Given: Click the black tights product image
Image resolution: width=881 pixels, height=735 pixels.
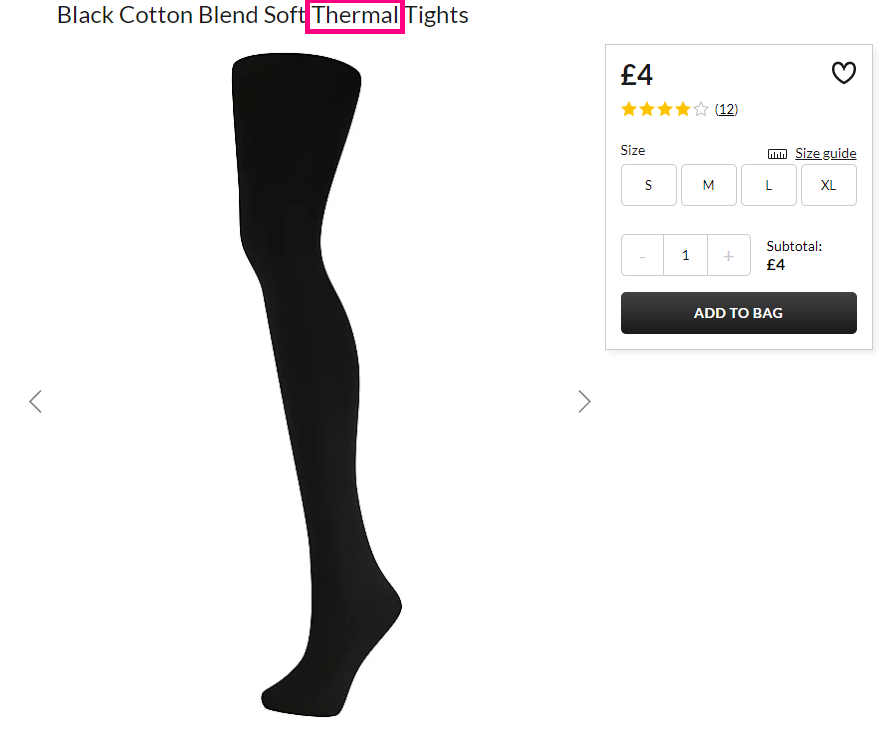Looking at the screenshot, I should [x=317, y=385].
